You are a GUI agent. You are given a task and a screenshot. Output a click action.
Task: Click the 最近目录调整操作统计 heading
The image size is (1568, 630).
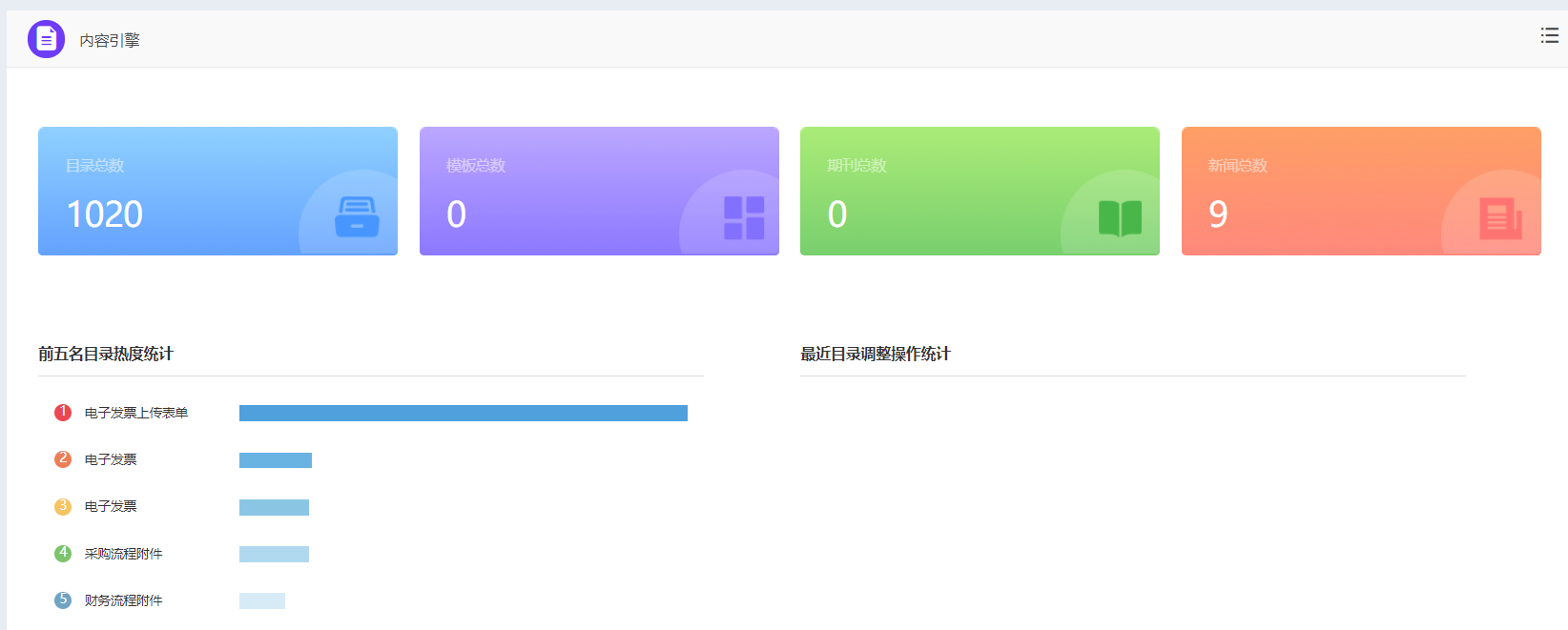[x=876, y=354]
